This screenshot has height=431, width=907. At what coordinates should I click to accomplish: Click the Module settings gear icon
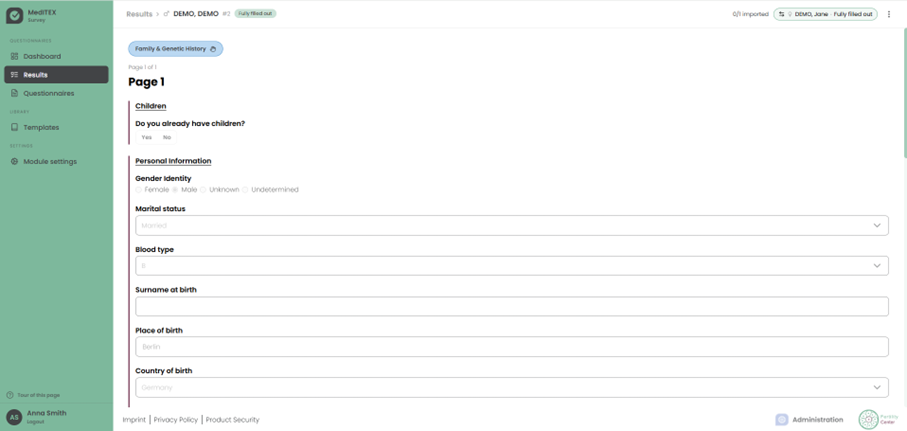(x=14, y=161)
